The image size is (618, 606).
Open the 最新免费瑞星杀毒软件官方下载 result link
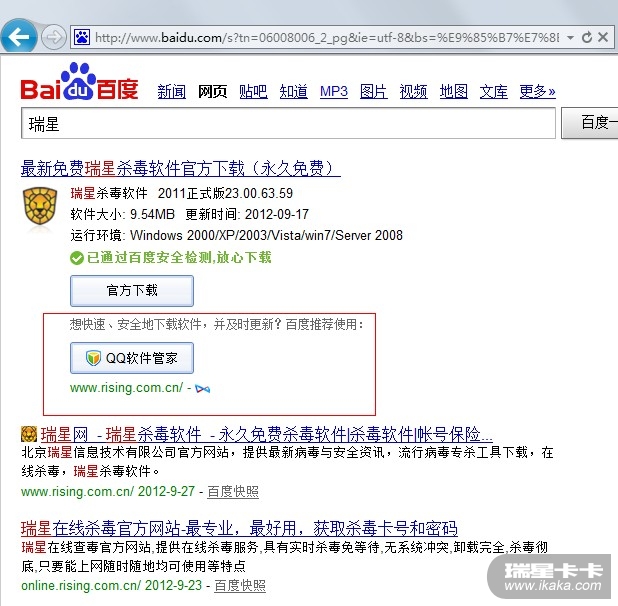click(181, 168)
